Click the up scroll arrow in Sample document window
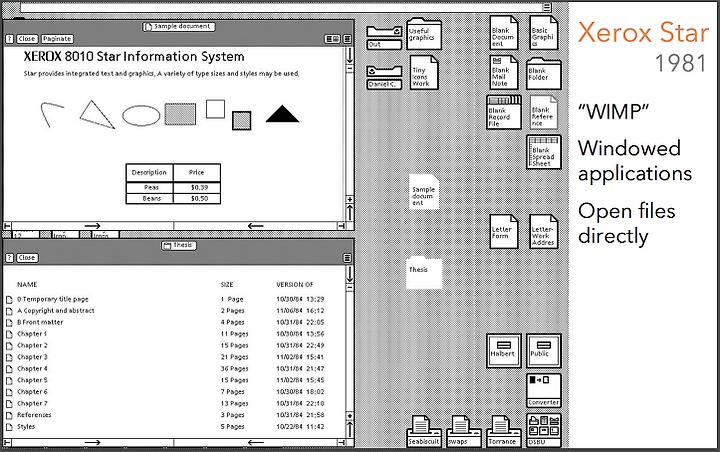This screenshot has height=452, width=720. (x=349, y=213)
